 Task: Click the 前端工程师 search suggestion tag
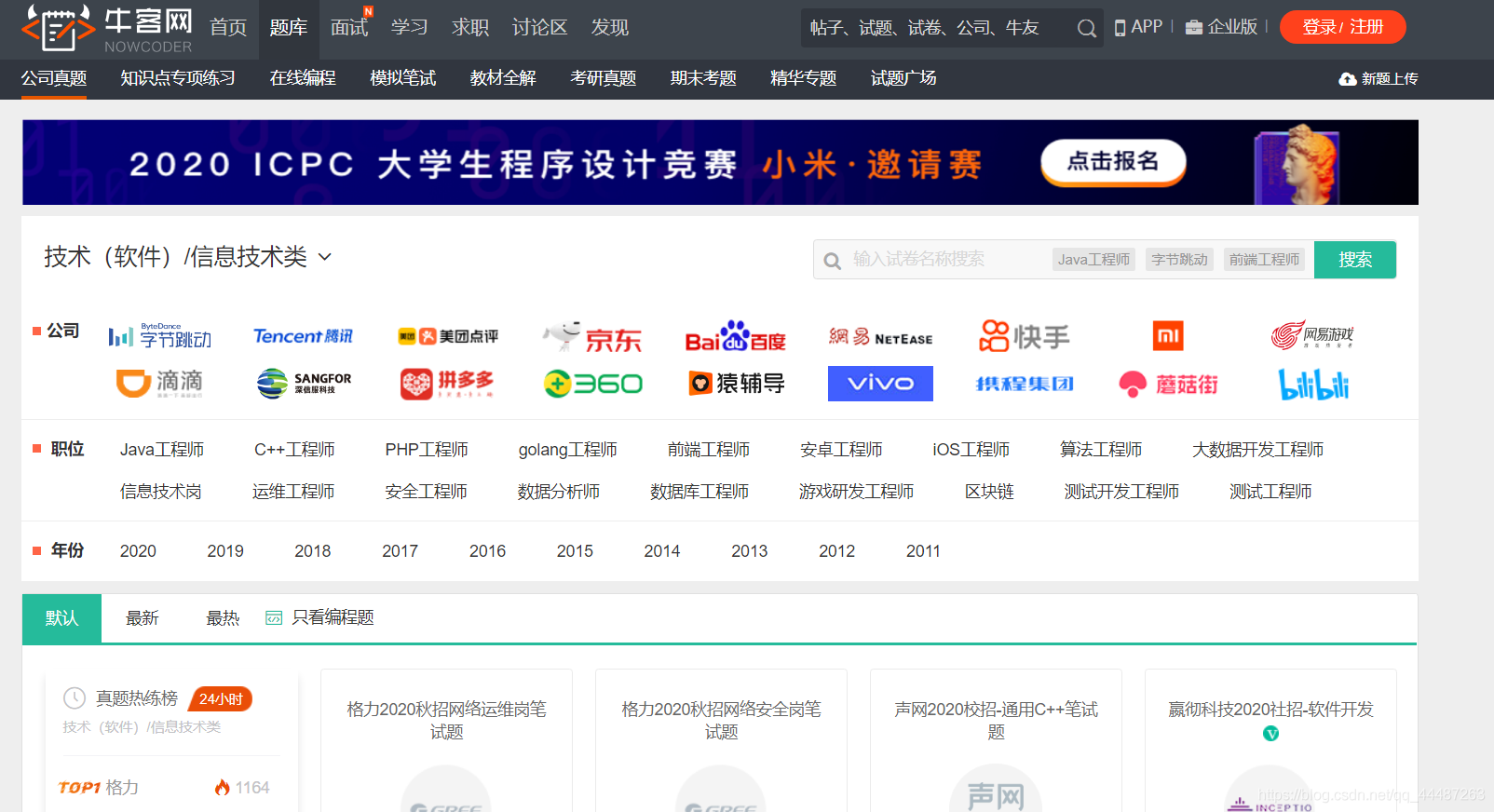pos(1264,260)
